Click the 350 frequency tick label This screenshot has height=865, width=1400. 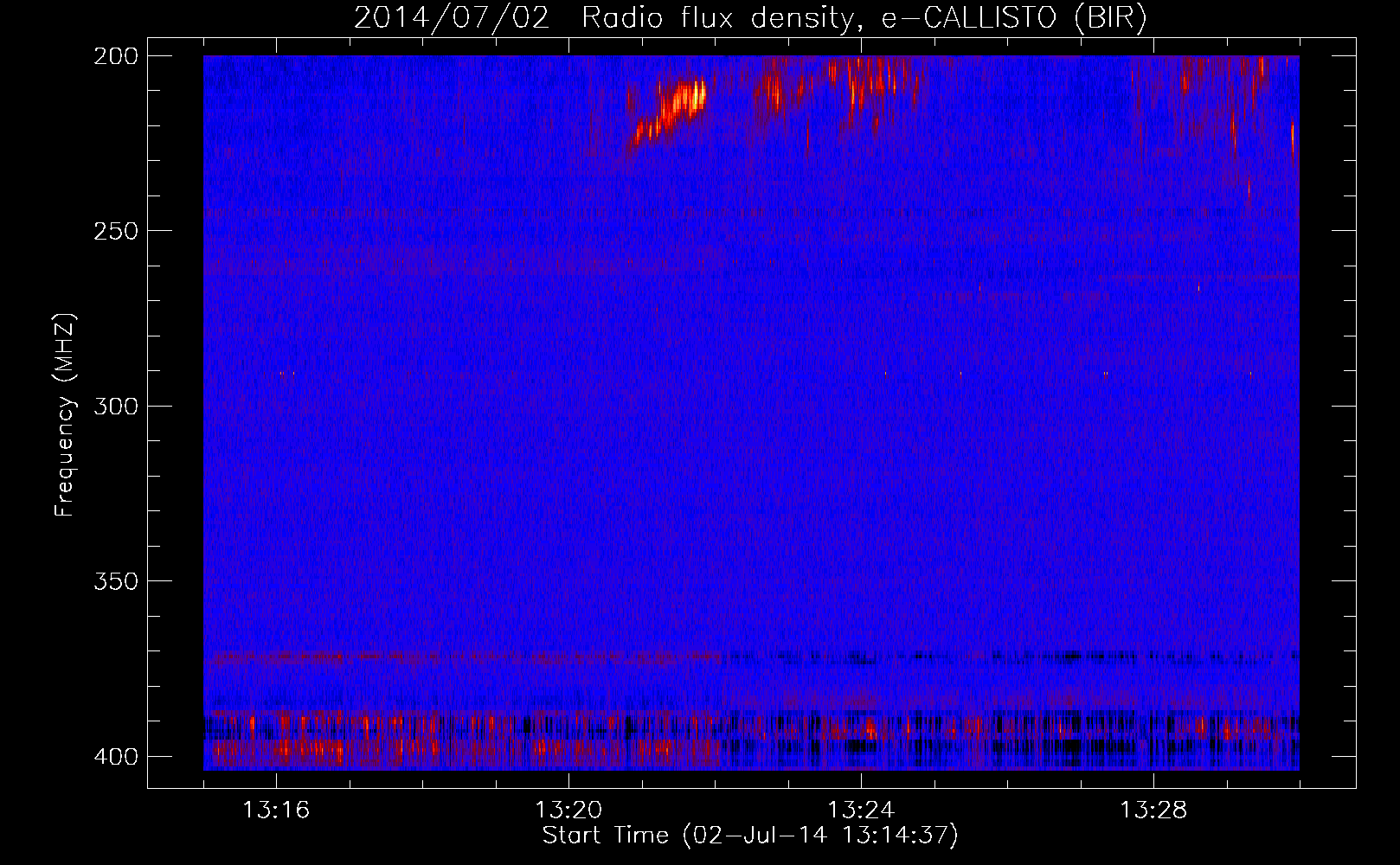coord(115,581)
